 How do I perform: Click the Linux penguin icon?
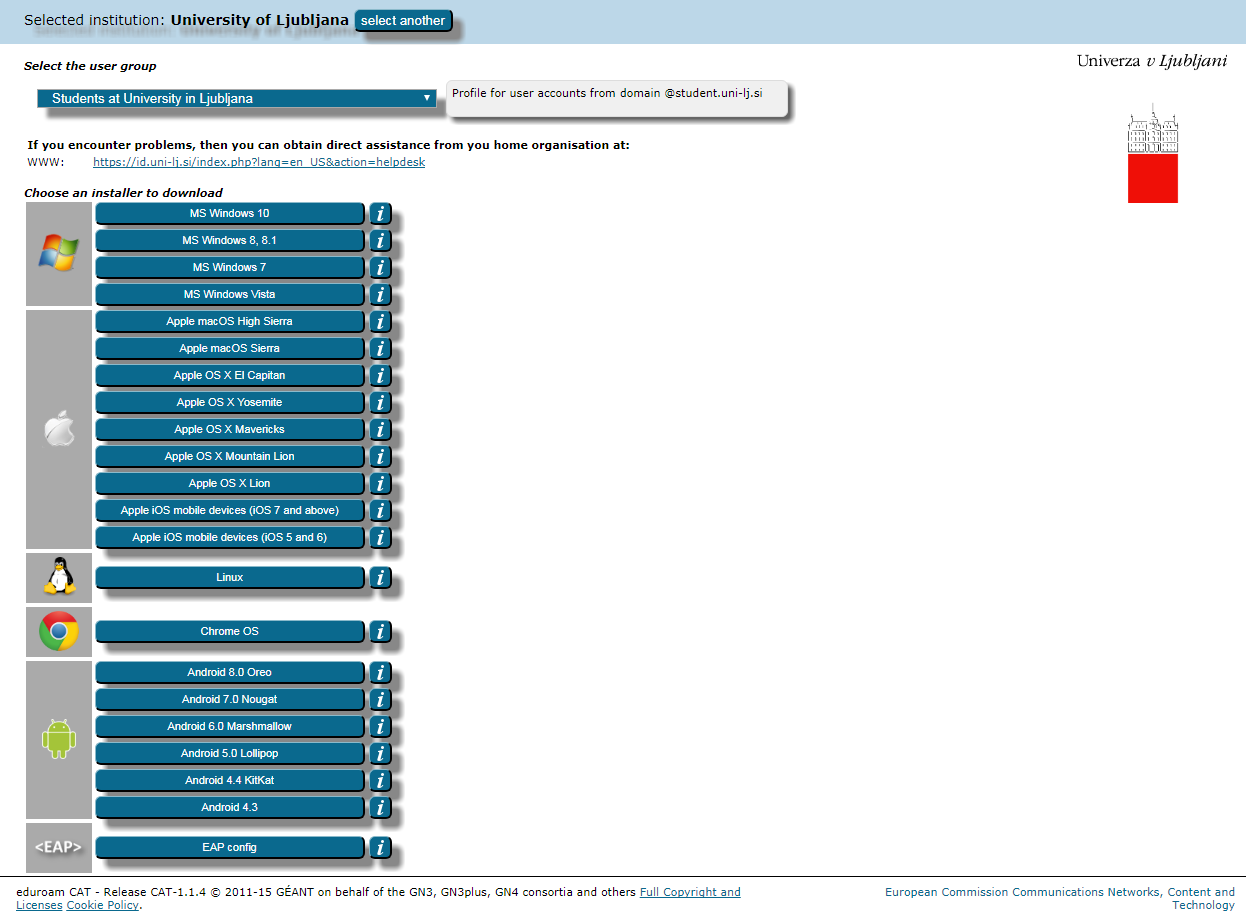pyautogui.click(x=59, y=577)
